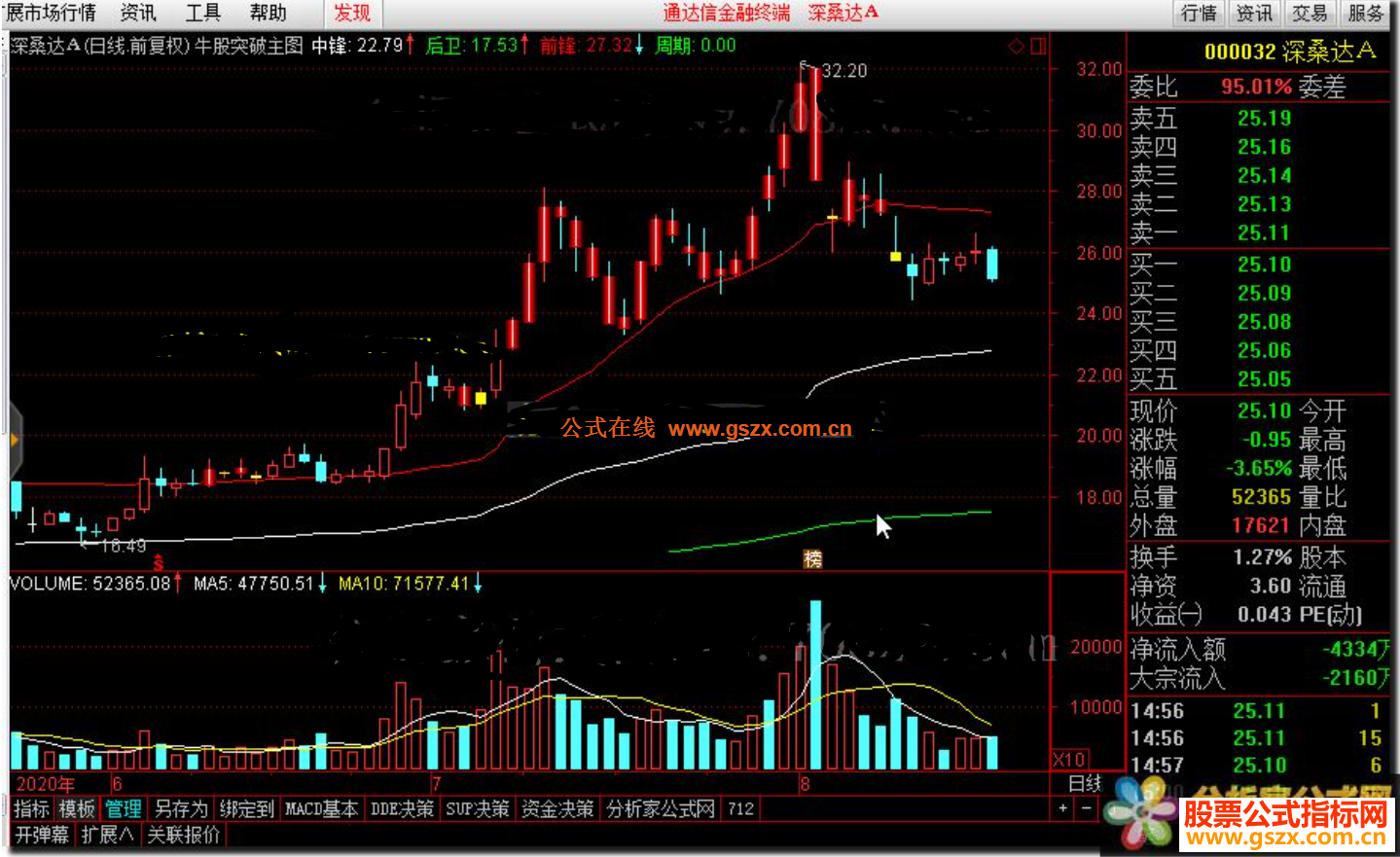Image resolution: width=1400 pixels, height=857 pixels.
Task: Click the 2020年 timeline label
Action: point(45,783)
